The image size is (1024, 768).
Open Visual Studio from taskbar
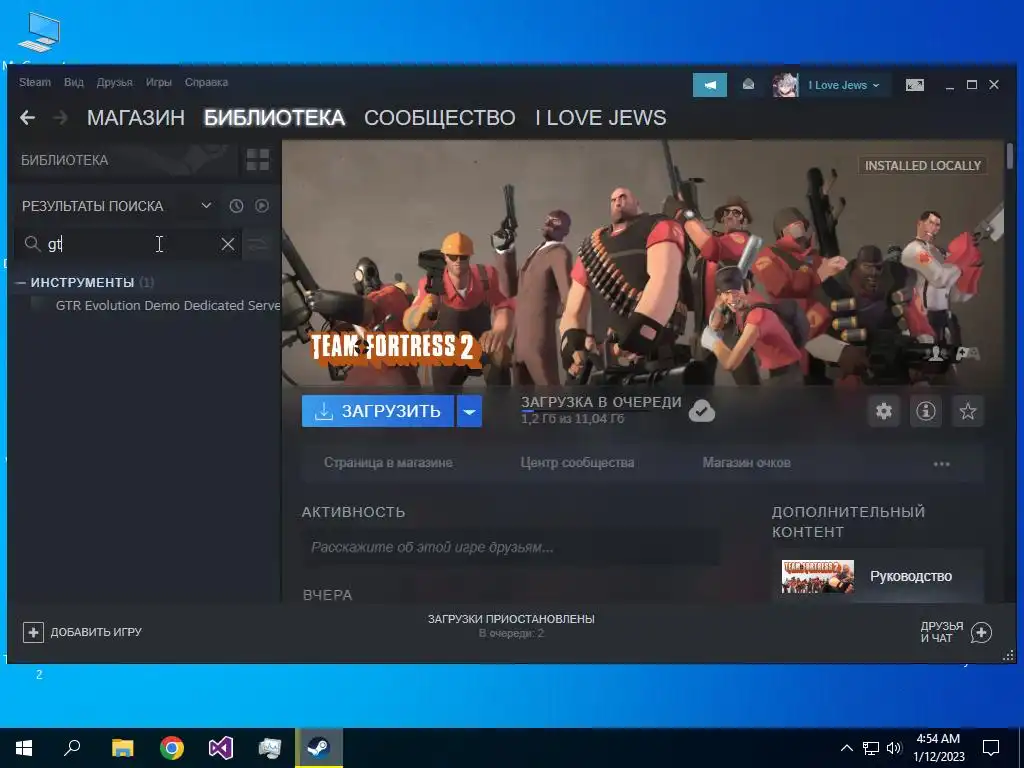(x=221, y=748)
